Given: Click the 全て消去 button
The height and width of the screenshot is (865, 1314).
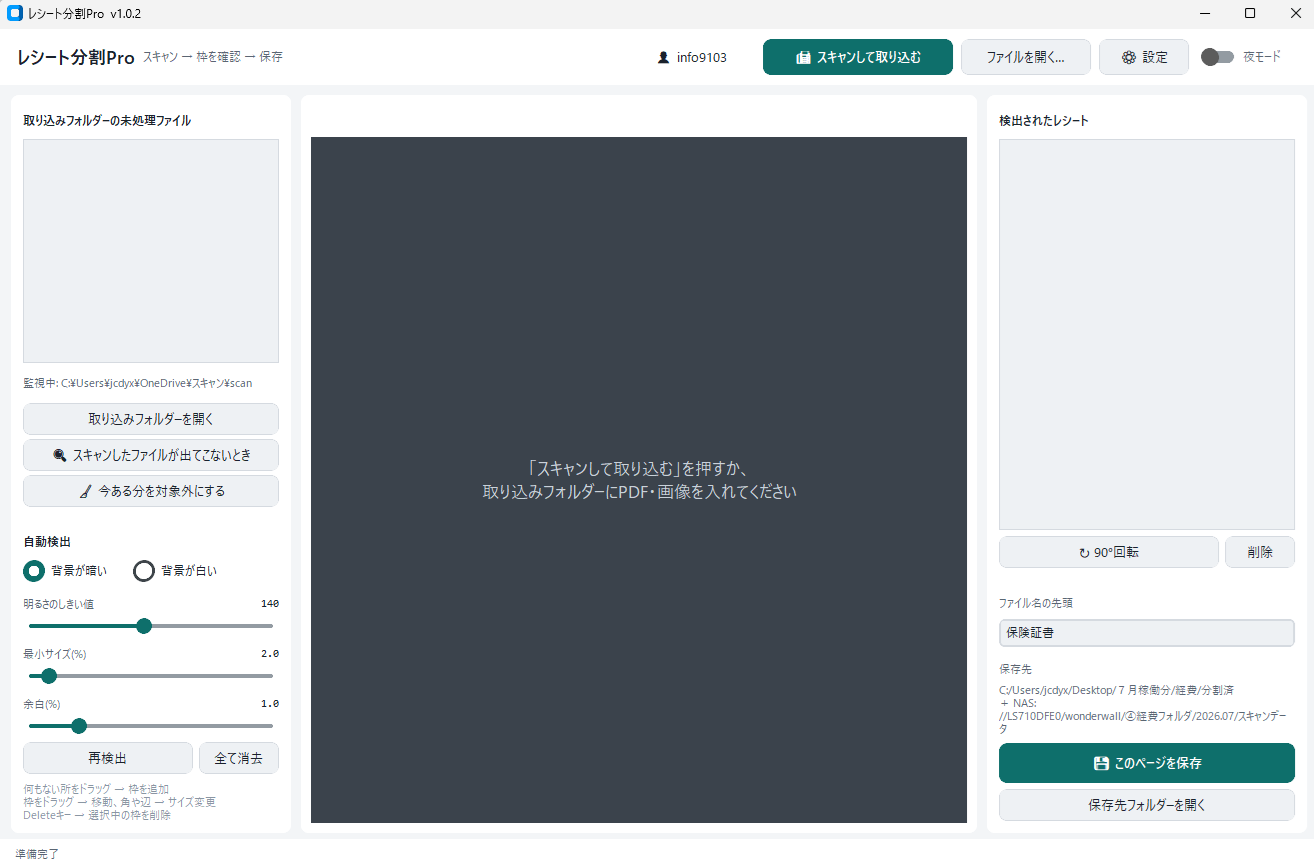Looking at the screenshot, I should [x=239, y=758].
